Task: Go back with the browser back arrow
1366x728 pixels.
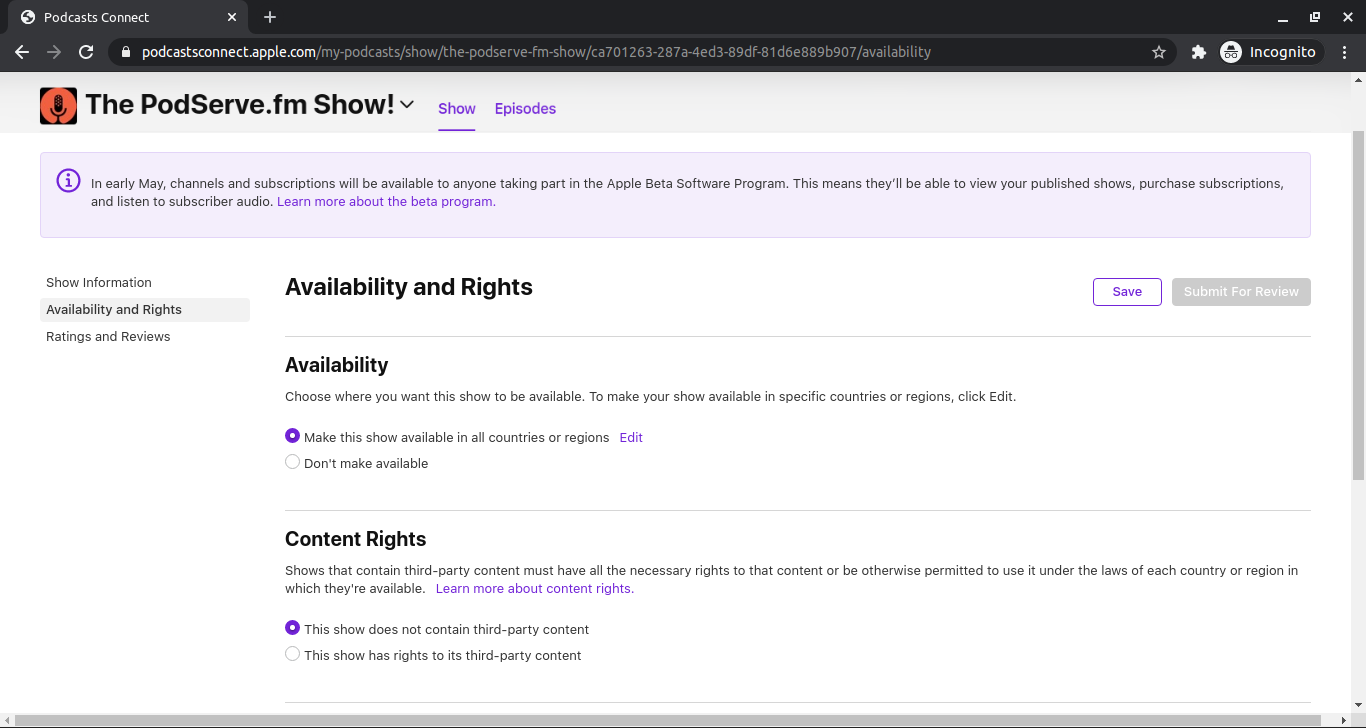Action: click(x=22, y=52)
